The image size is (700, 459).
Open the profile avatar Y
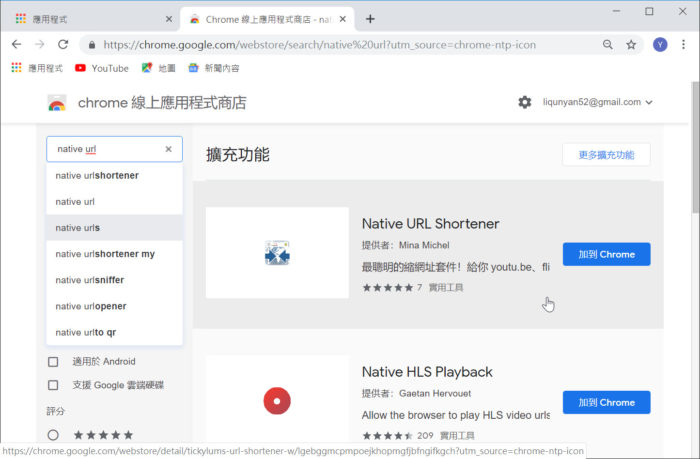coord(660,44)
